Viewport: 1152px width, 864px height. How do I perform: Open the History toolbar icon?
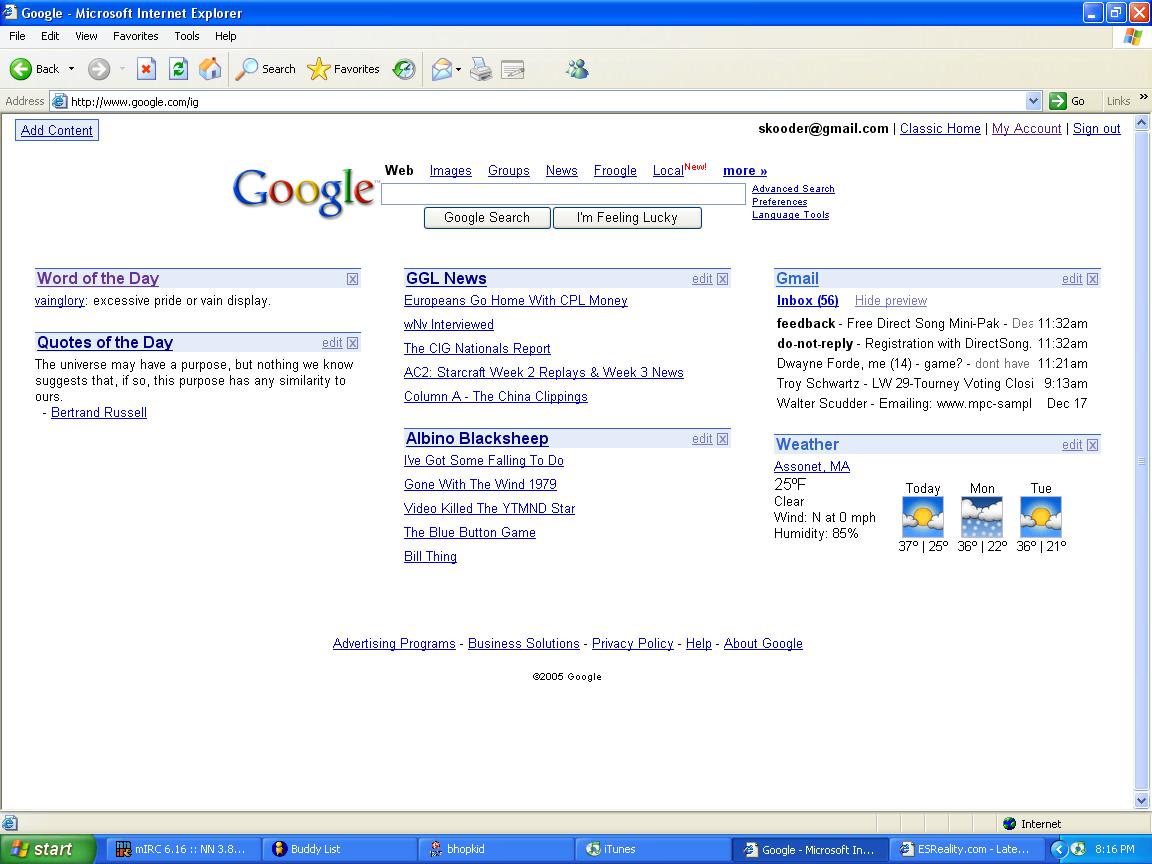(404, 69)
